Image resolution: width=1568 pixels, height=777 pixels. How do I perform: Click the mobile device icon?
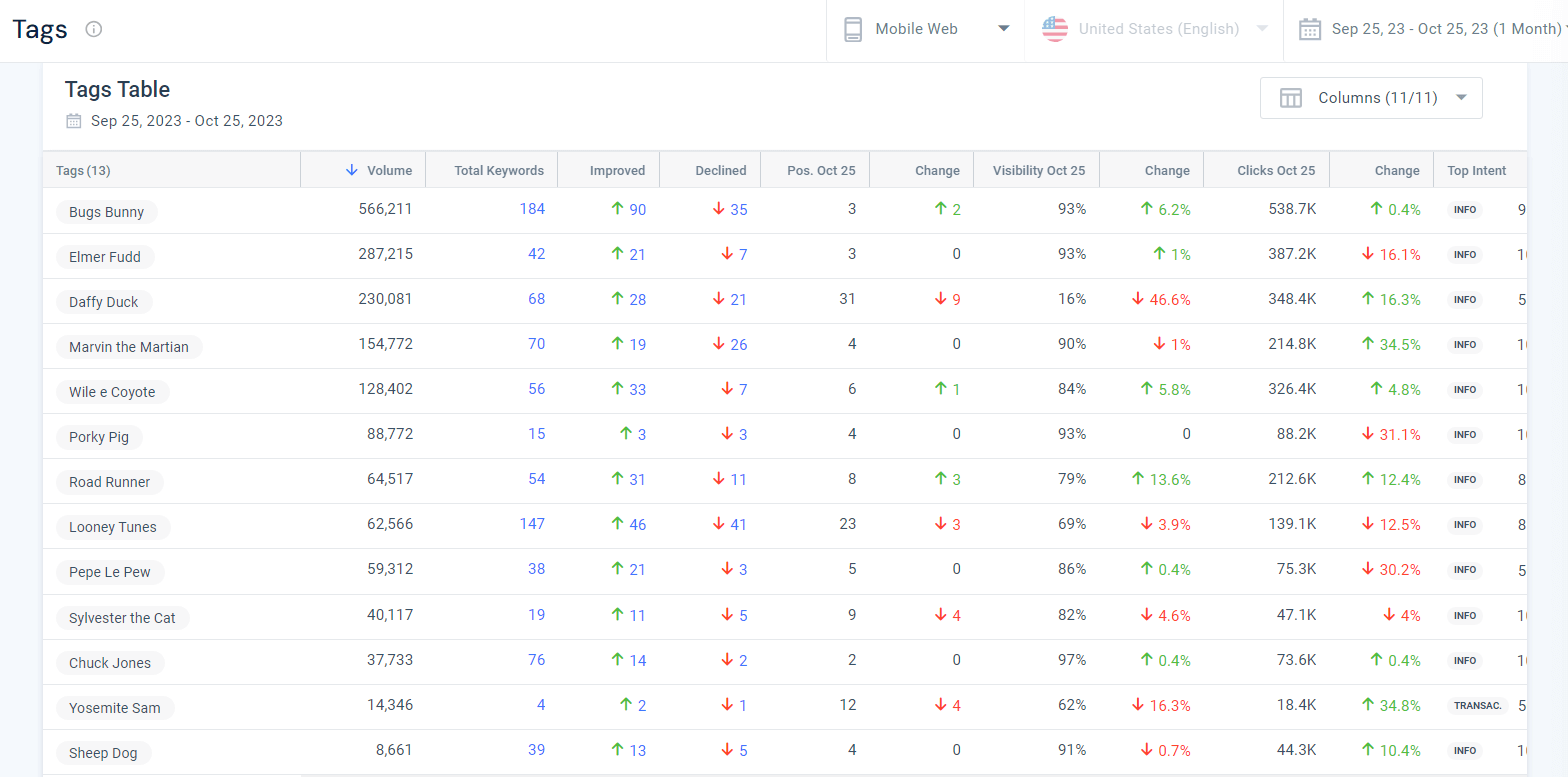(853, 29)
